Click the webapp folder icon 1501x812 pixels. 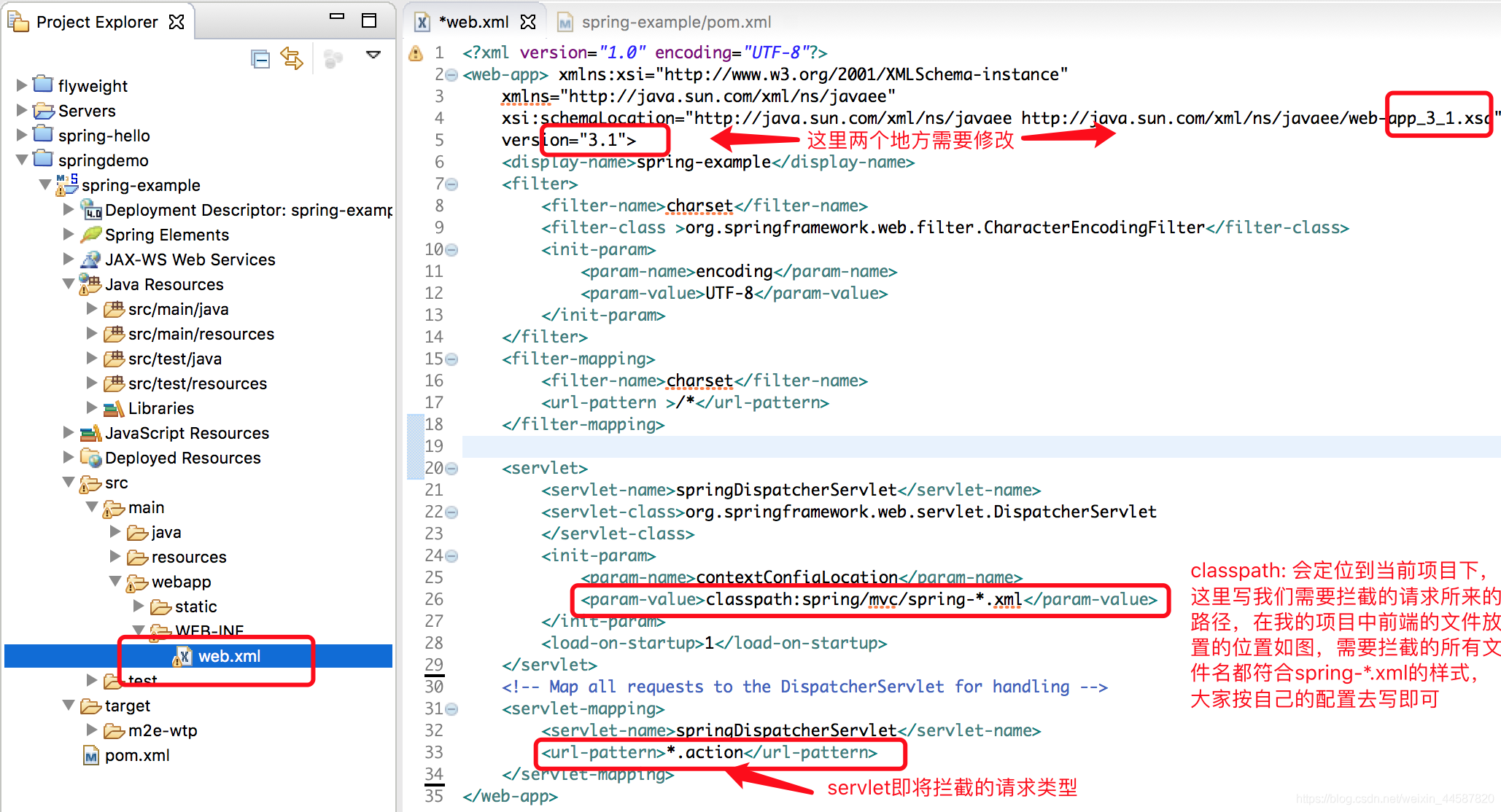click(x=137, y=582)
